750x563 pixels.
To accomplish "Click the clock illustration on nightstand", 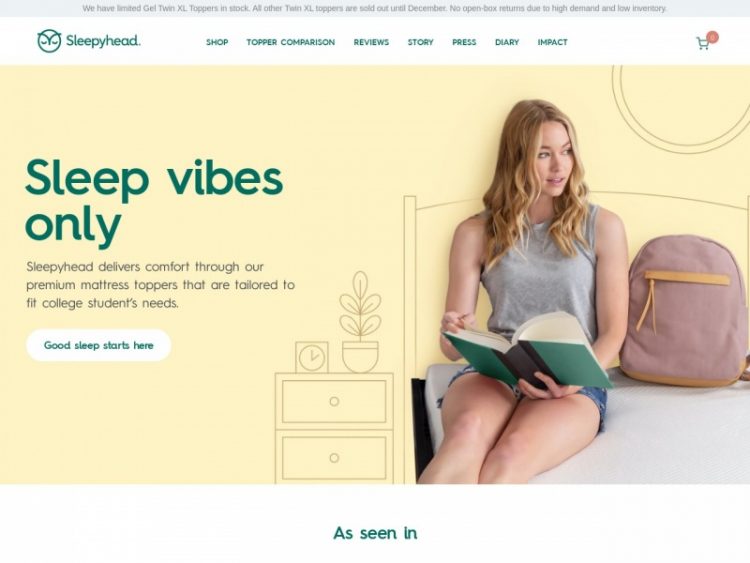I will tap(312, 357).
